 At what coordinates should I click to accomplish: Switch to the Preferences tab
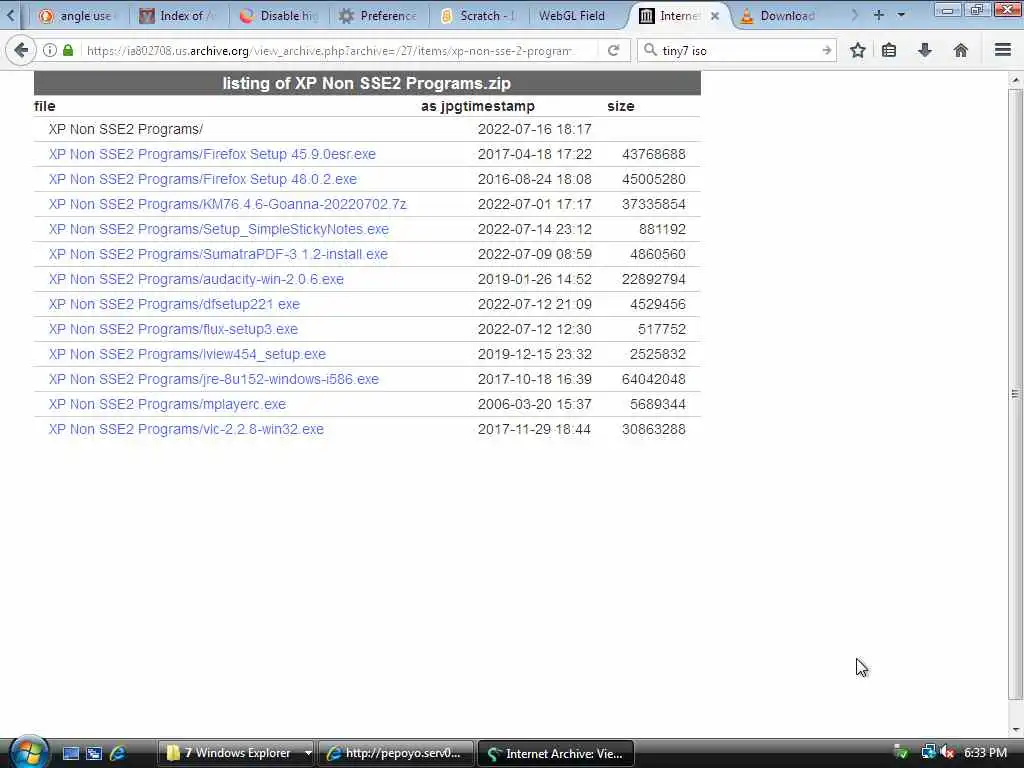379,16
